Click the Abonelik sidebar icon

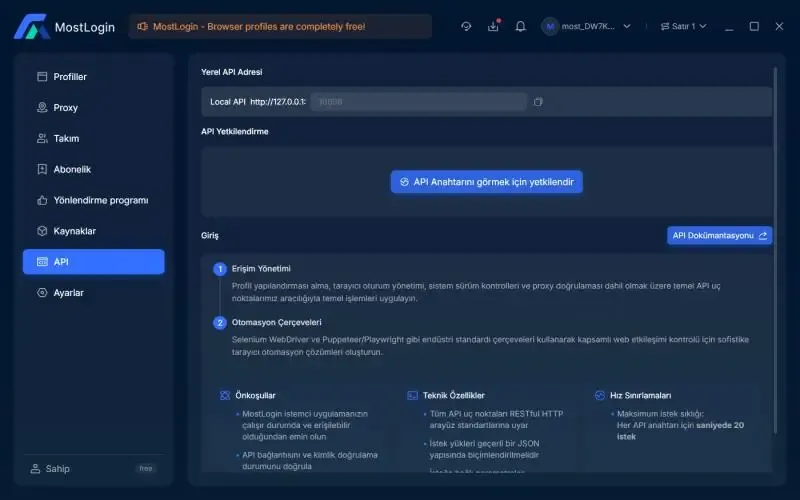(x=42, y=169)
